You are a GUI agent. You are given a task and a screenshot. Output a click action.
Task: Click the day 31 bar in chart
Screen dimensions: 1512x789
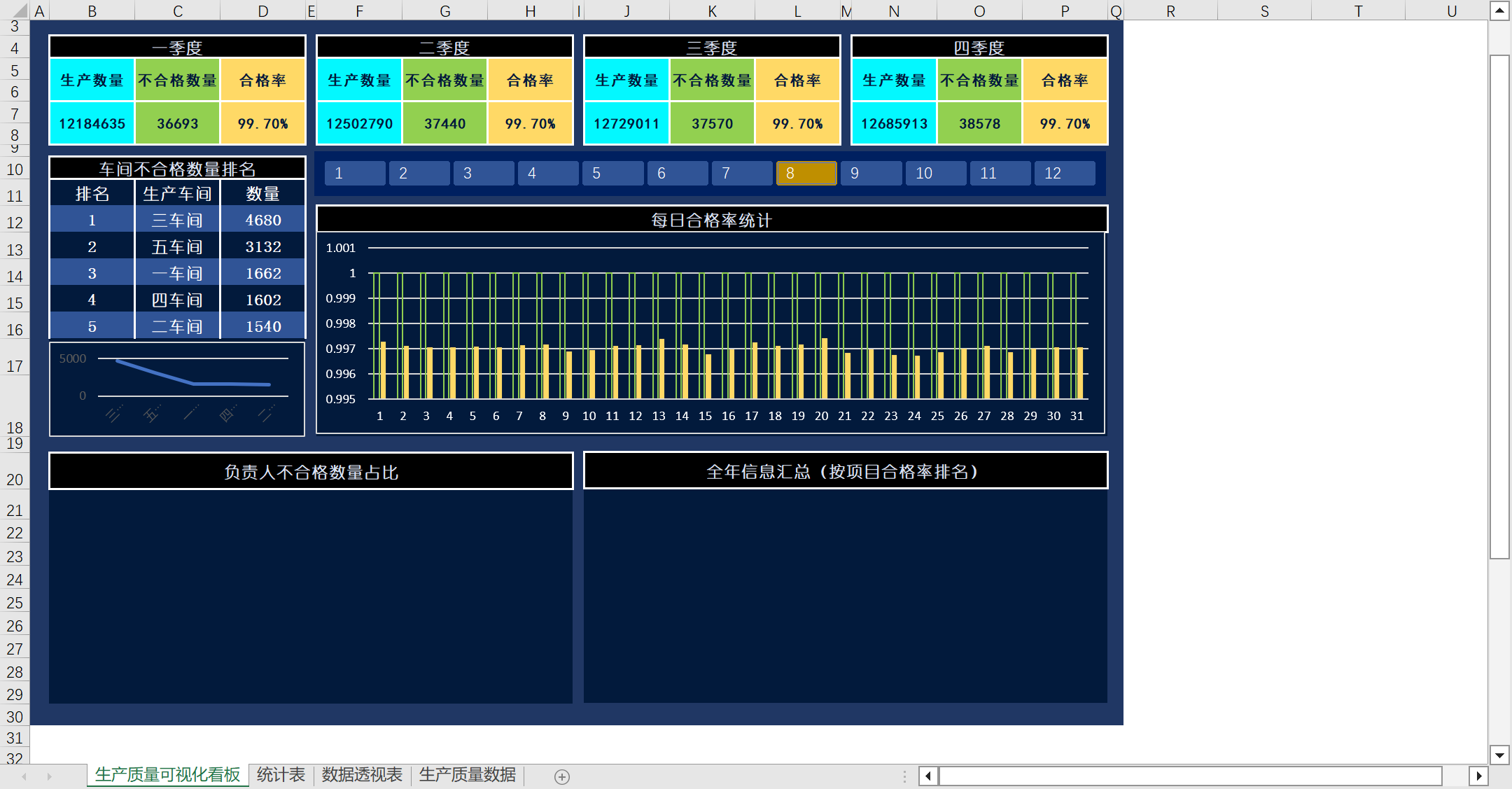(x=1079, y=373)
